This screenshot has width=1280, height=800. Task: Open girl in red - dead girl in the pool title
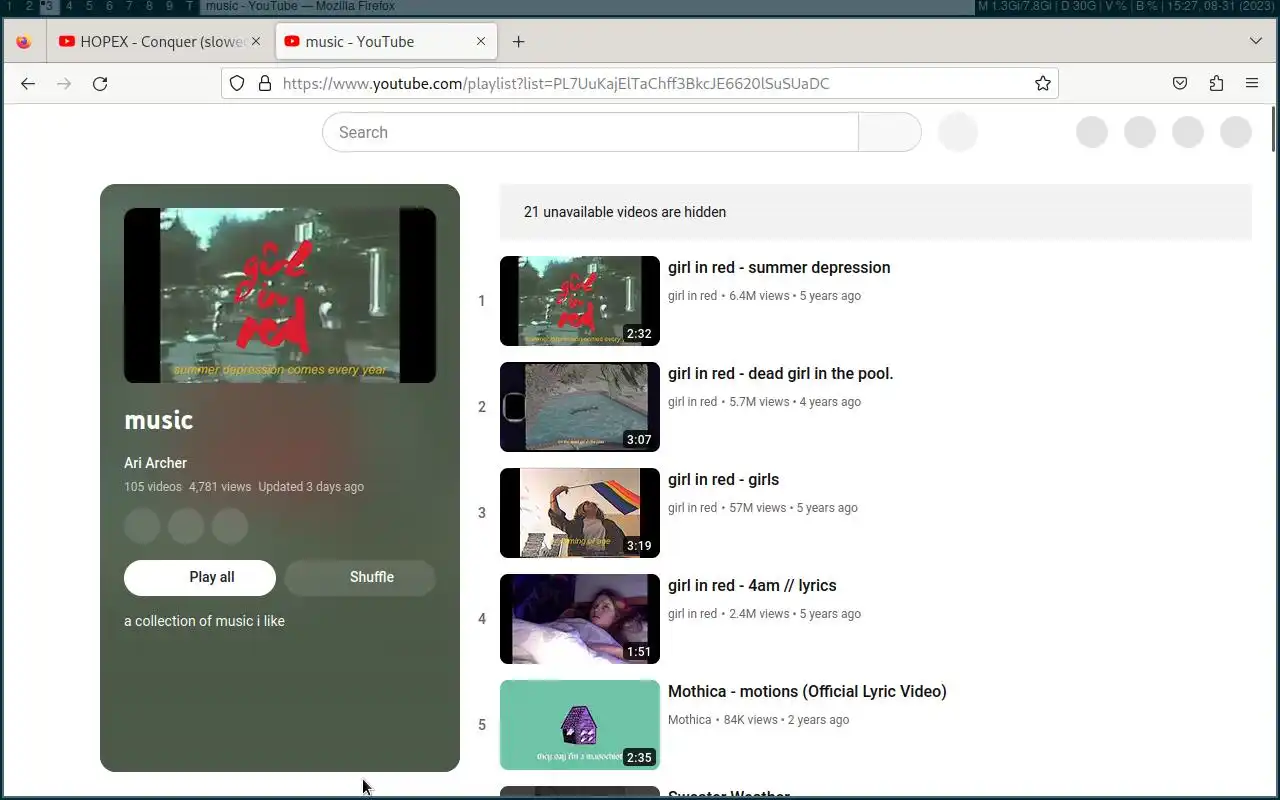point(780,374)
